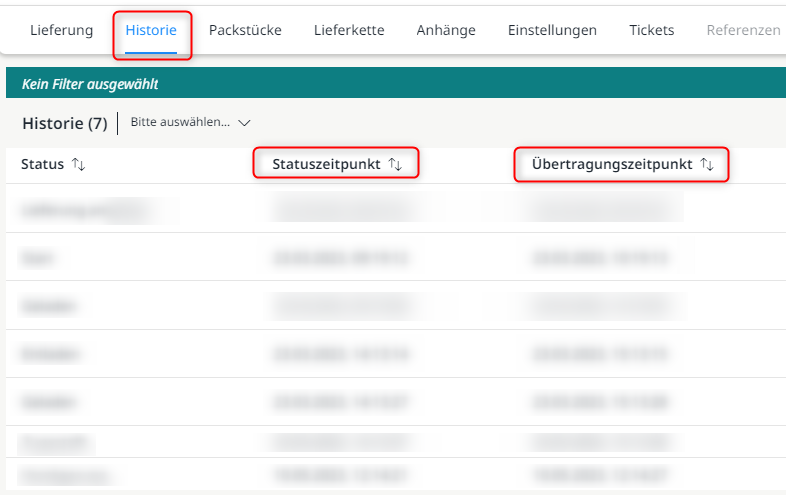786x495 pixels.
Task: Sort by Statuszeitpunkt using its arrow icon
Action: click(396, 164)
